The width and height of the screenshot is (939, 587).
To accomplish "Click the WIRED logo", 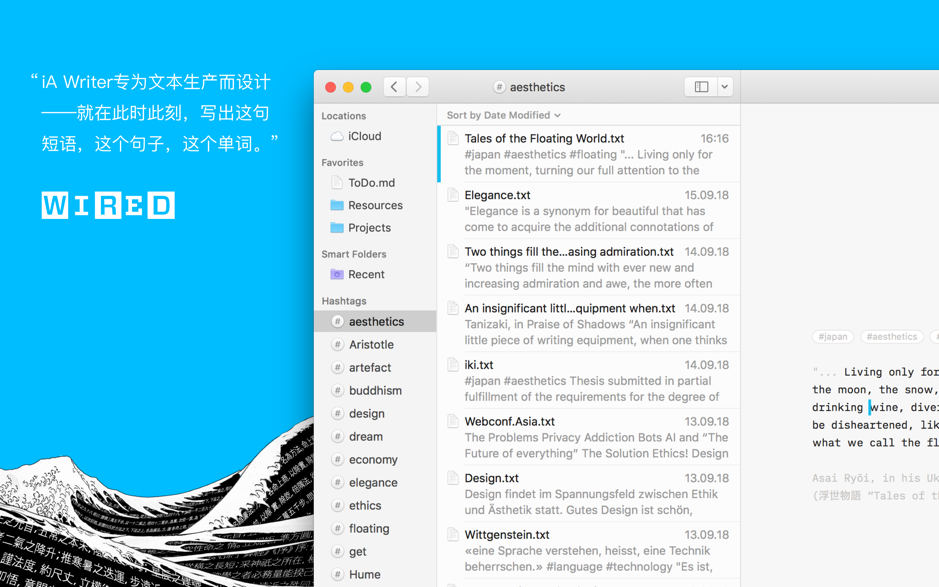I will pos(108,205).
